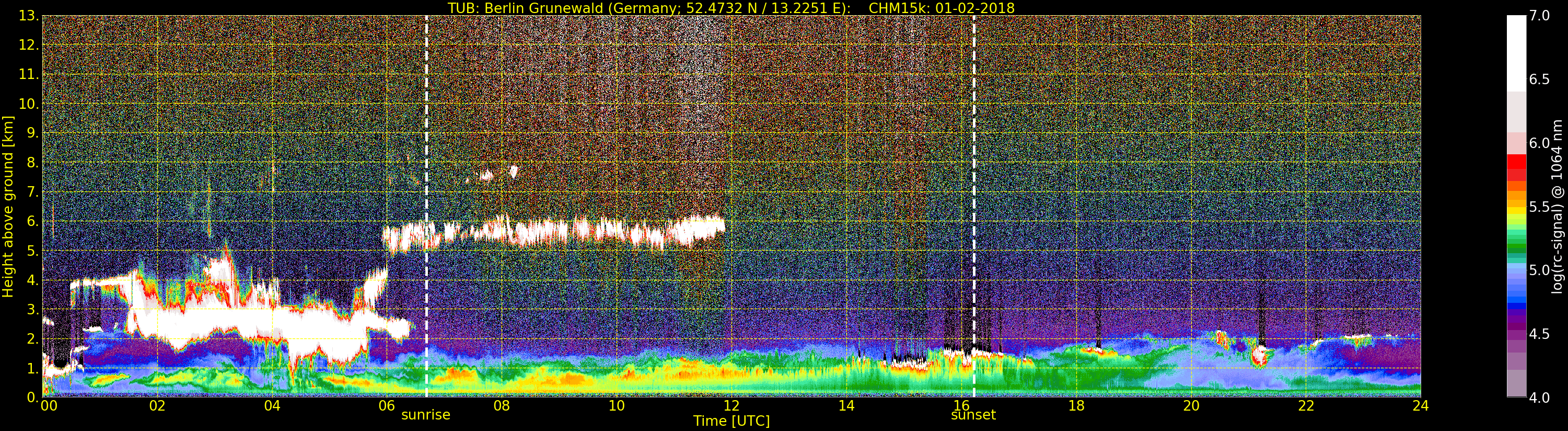1568x431 pixels.
Task: Click the height axis tick '2.'
Action: [x=32, y=338]
